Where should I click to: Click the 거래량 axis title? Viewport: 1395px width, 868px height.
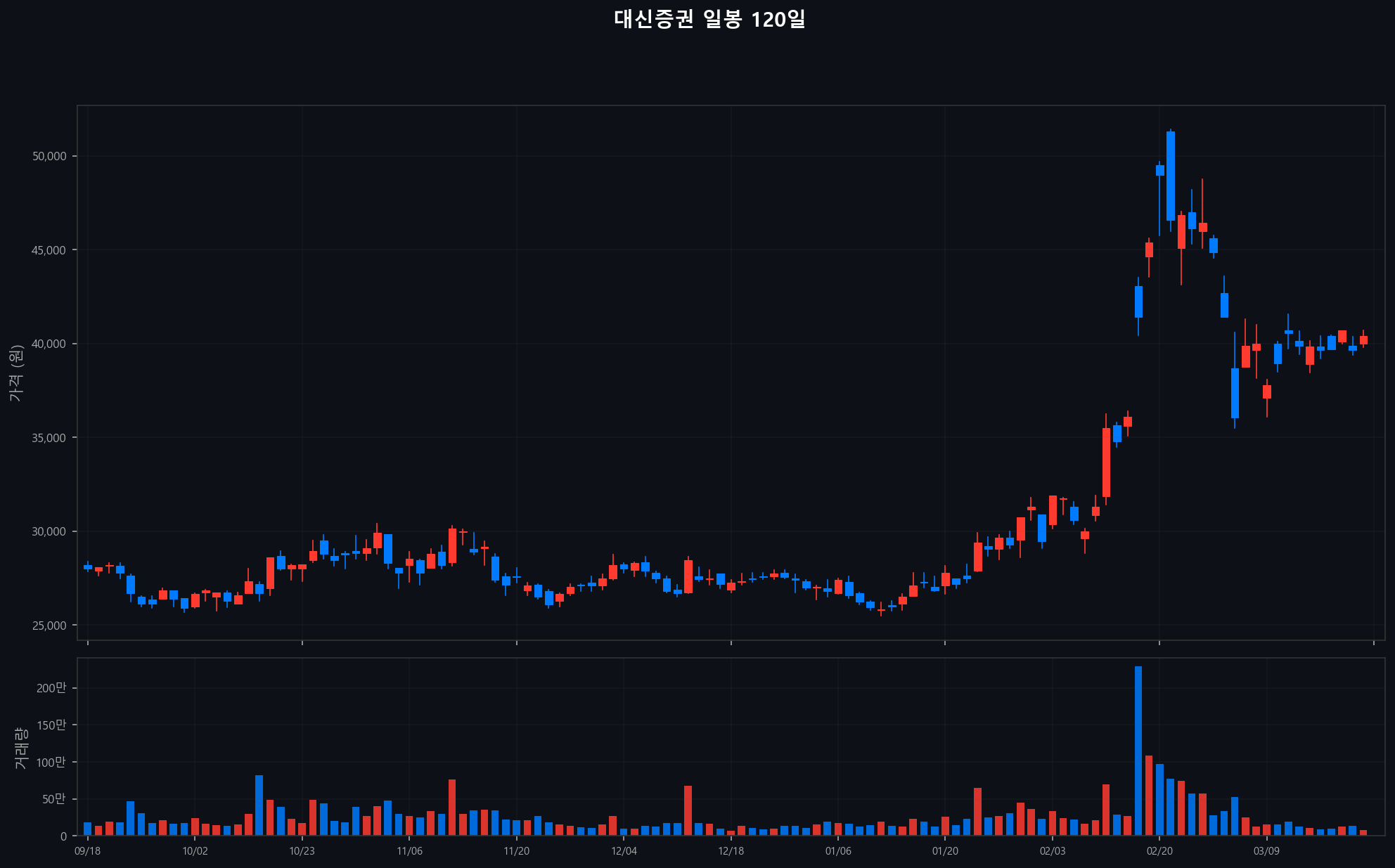[21, 747]
